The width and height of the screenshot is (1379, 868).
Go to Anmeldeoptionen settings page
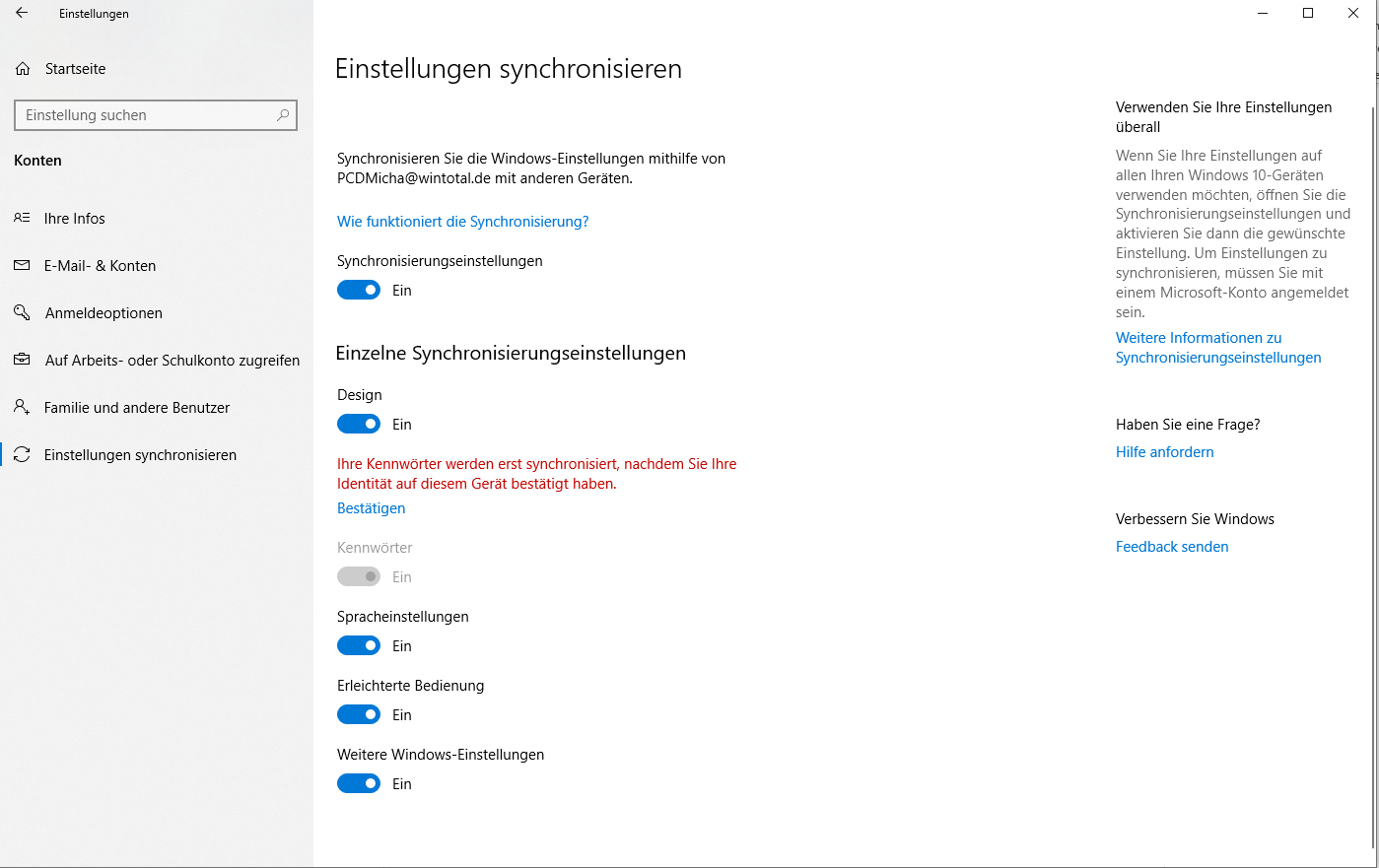coord(103,313)
